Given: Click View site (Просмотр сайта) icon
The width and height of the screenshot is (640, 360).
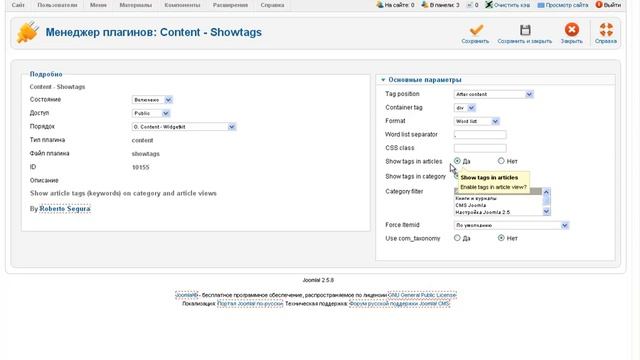Looking at the screenshot, I should point(541,5).
